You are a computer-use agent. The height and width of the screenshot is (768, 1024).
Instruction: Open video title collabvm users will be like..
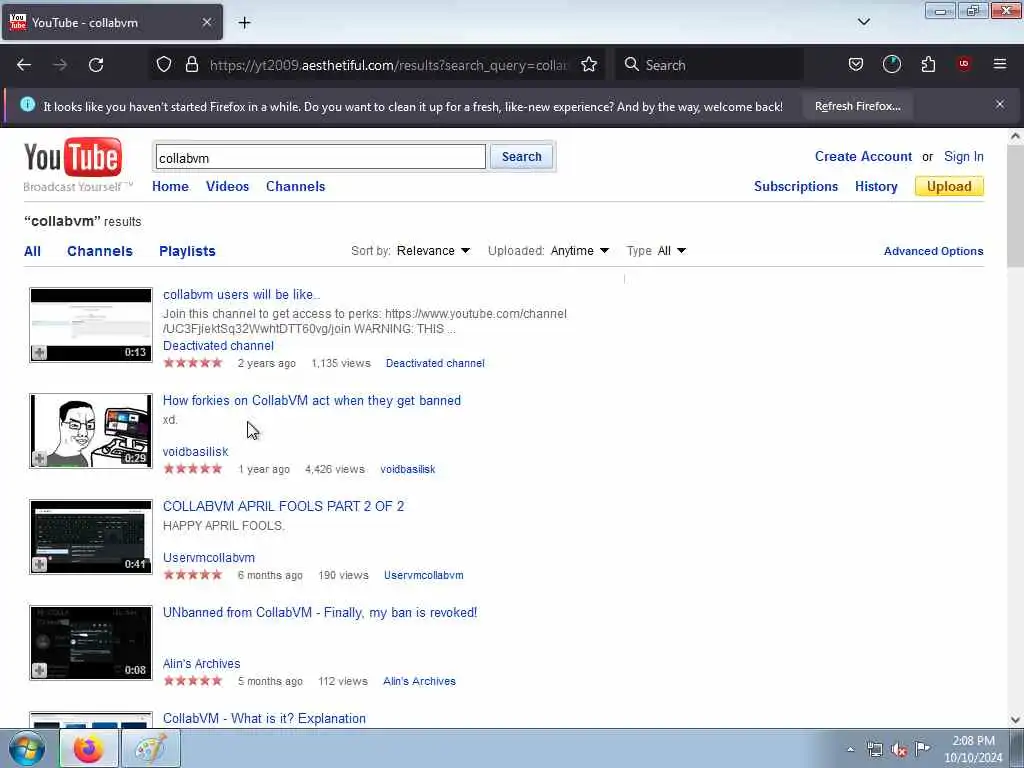(241, 295)
